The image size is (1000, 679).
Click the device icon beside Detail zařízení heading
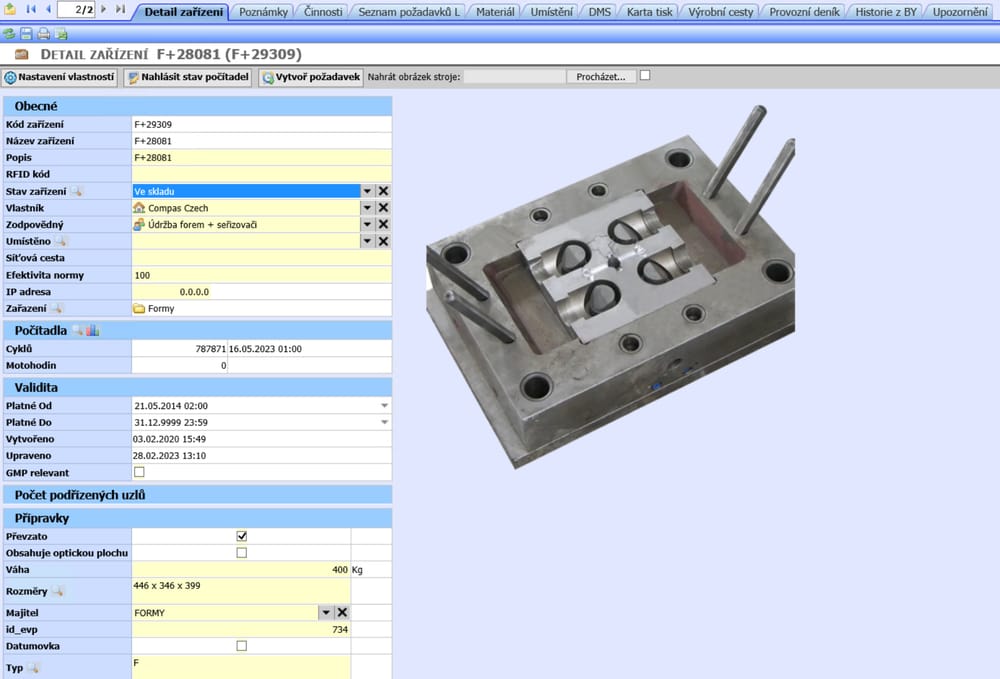(22, 55)
